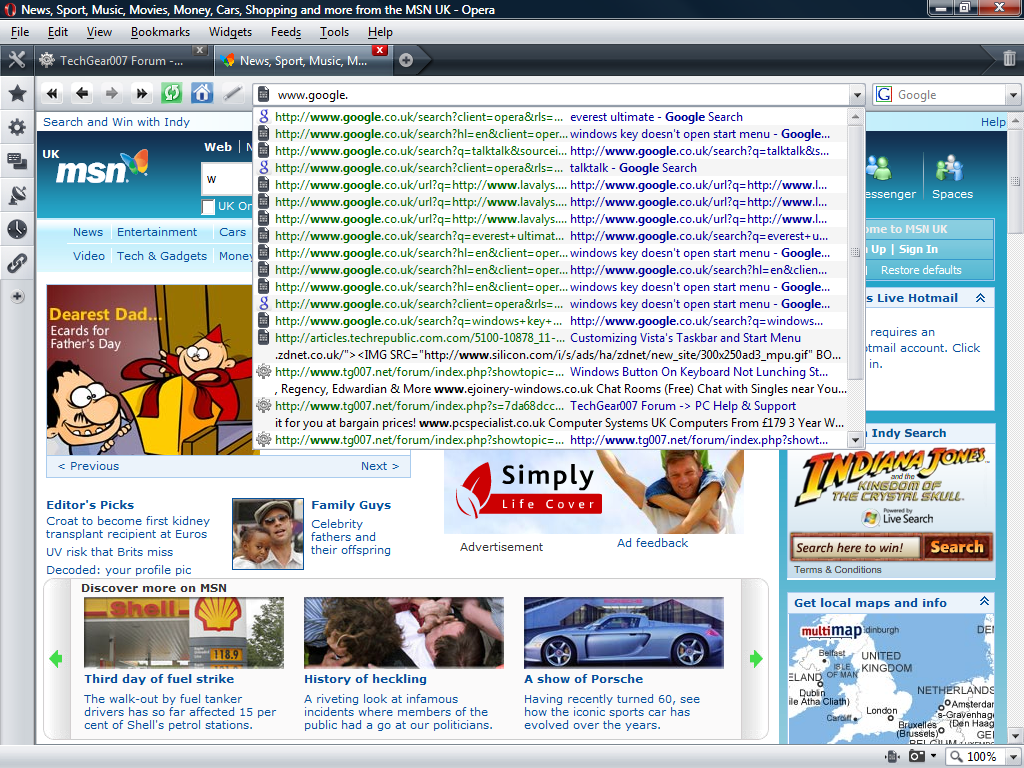The width and height of the screenshot is (1024, 768).
Task: Click the suggestion list scrollbar thumb
Action: point(855,251)
